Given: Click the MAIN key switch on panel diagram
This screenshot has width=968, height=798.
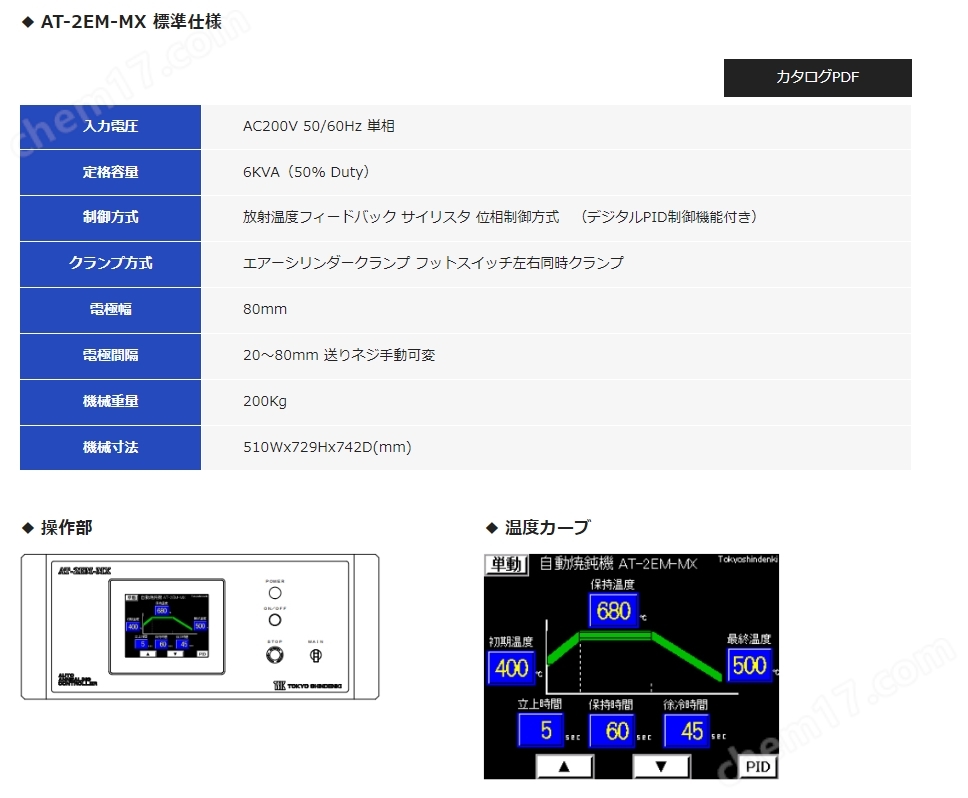Looking at the screenshot, I should [x=315, y=655].
